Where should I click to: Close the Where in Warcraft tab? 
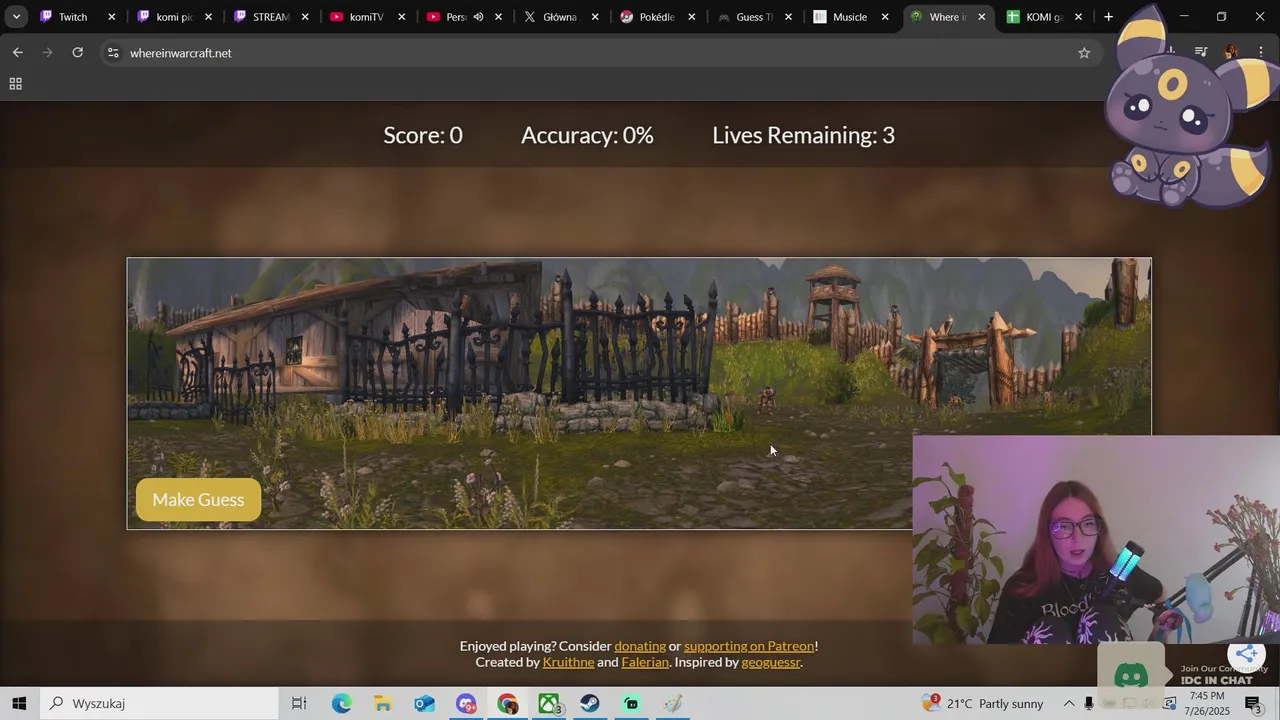pos(982,17)
